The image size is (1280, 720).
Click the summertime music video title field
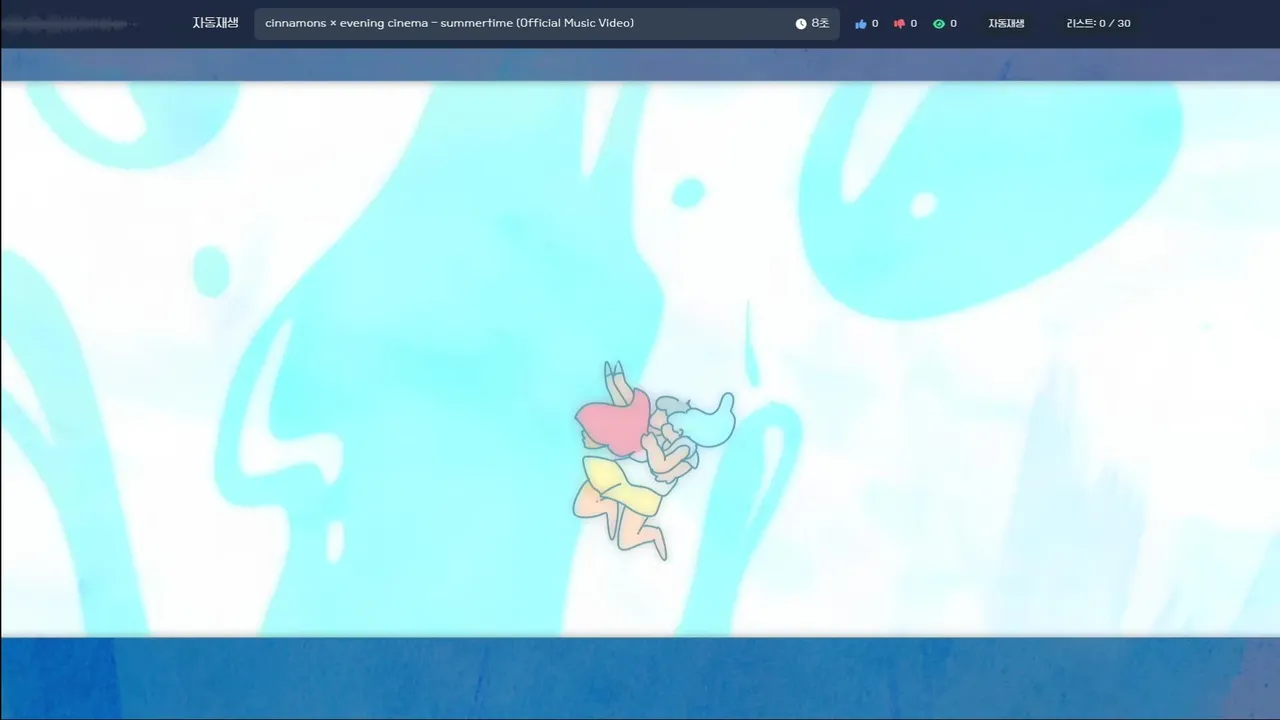(x=547, y=24)
